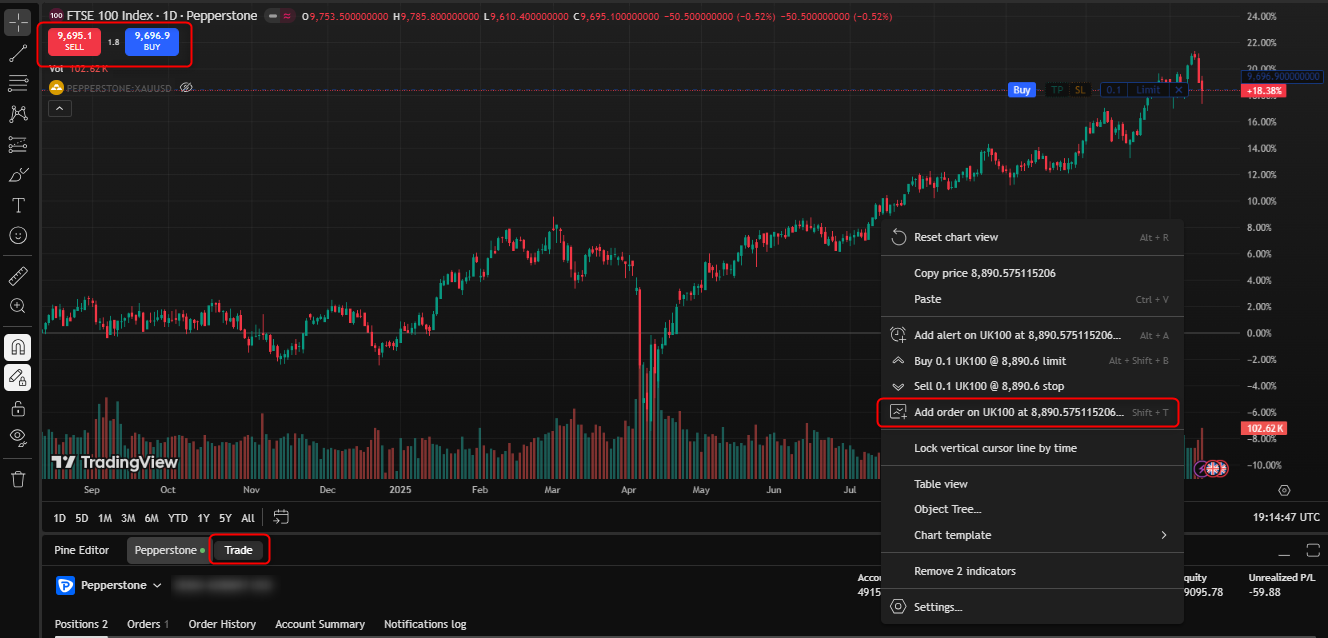Click the trash icon to remove drawings
Screen dimensions: 1328x638
click(x=18, y=479)
